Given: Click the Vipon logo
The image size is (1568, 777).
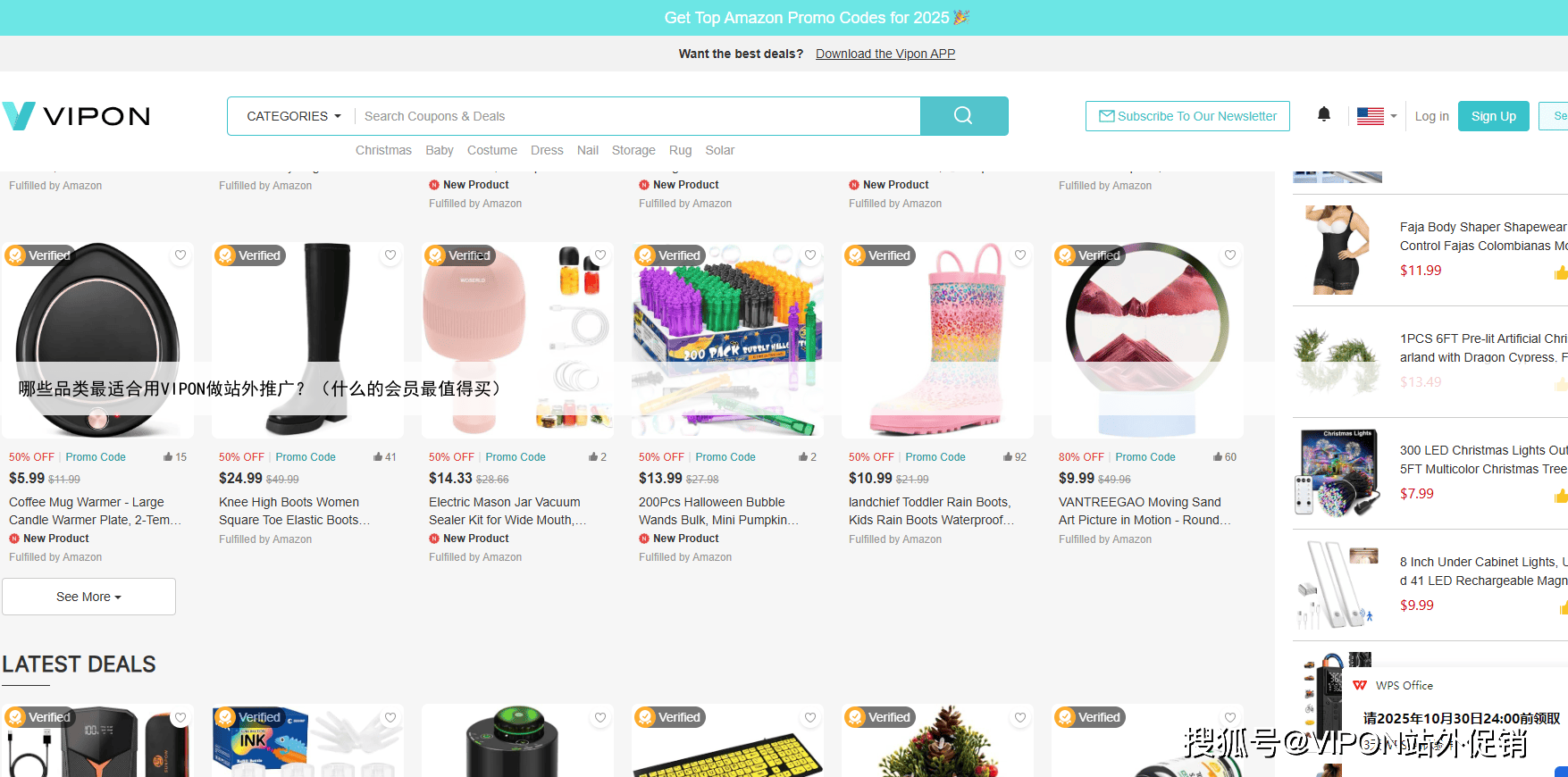Looking at the screenshot, I should [x=76, y=116].
